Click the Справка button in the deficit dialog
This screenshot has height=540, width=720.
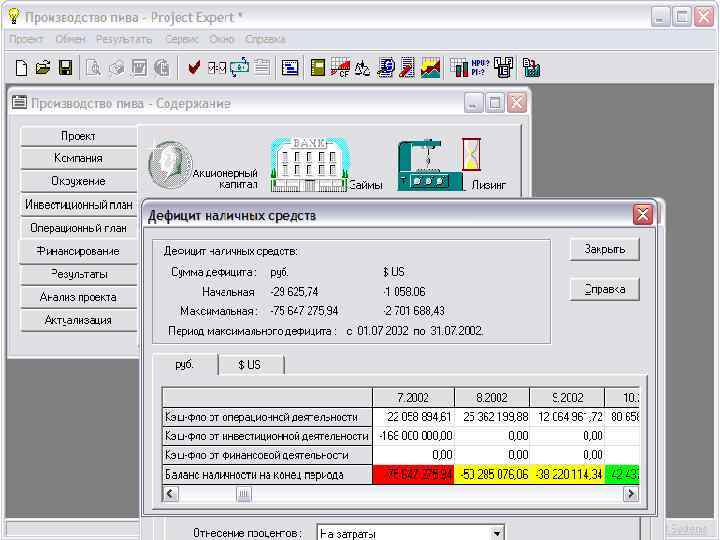604,289
